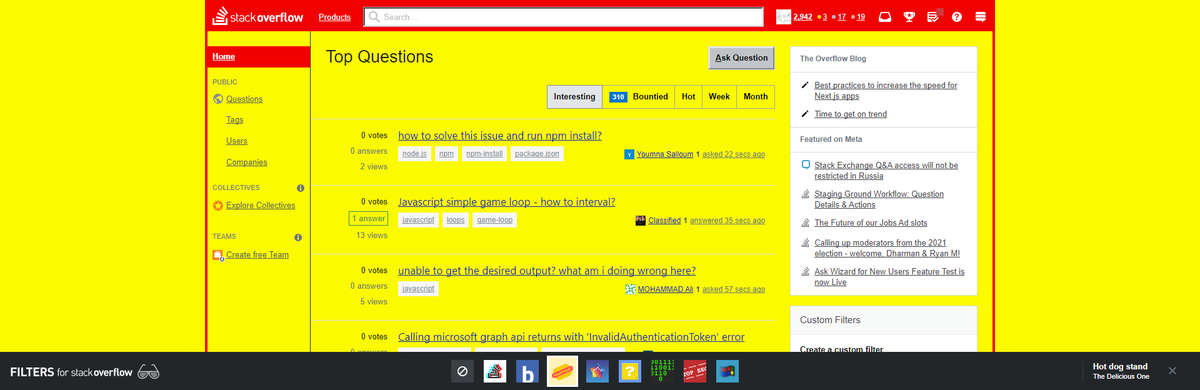
Task: Open Staging Ground Workflow meta post
Action: pos(879,199)
